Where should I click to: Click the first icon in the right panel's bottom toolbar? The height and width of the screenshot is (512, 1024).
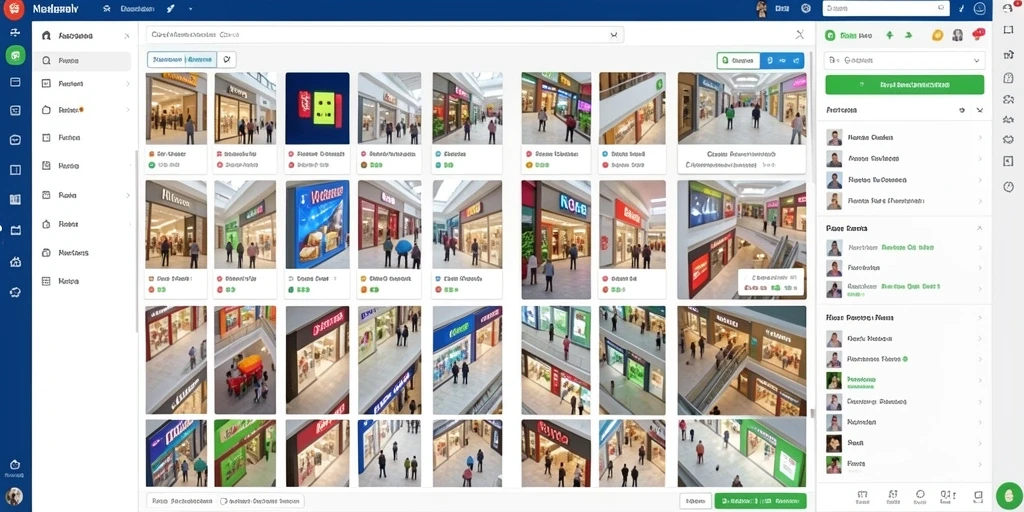coord(862,495)
